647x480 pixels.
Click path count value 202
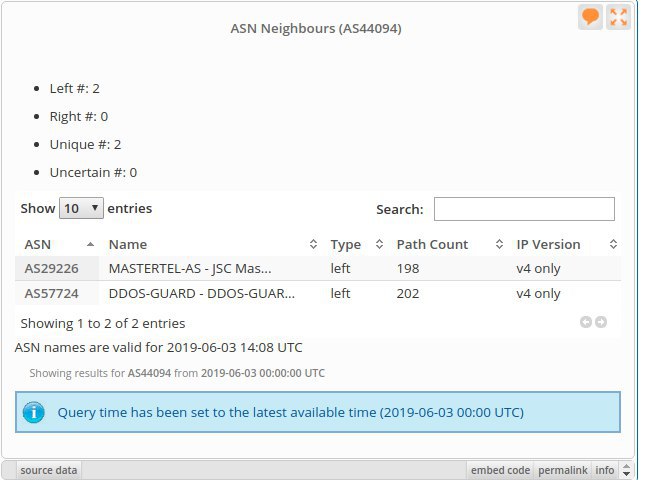tap(408, 293)
